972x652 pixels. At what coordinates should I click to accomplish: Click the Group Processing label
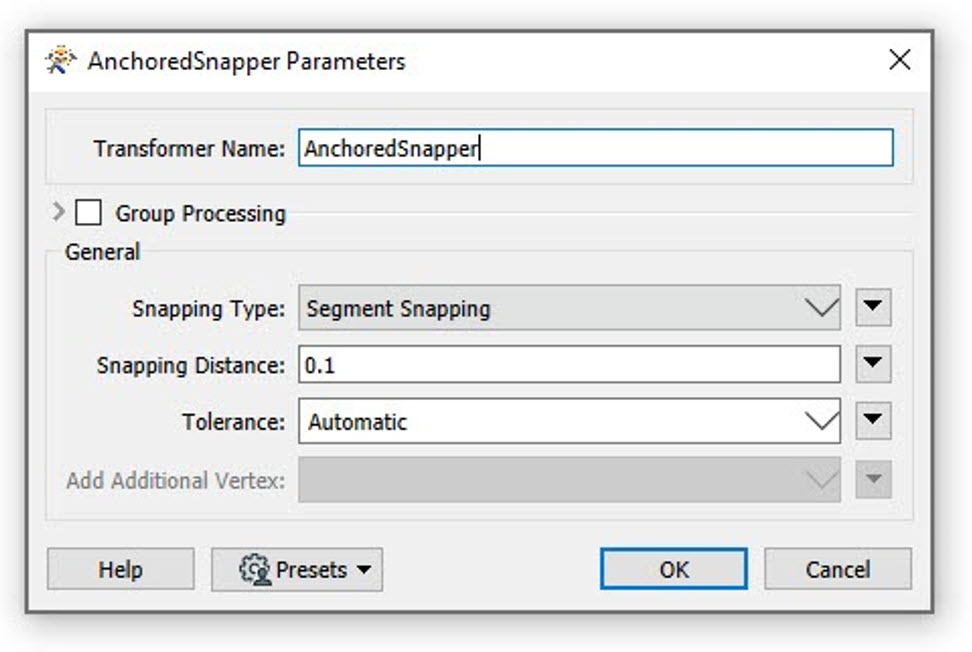pyautogui.click(x=200, y=214)
